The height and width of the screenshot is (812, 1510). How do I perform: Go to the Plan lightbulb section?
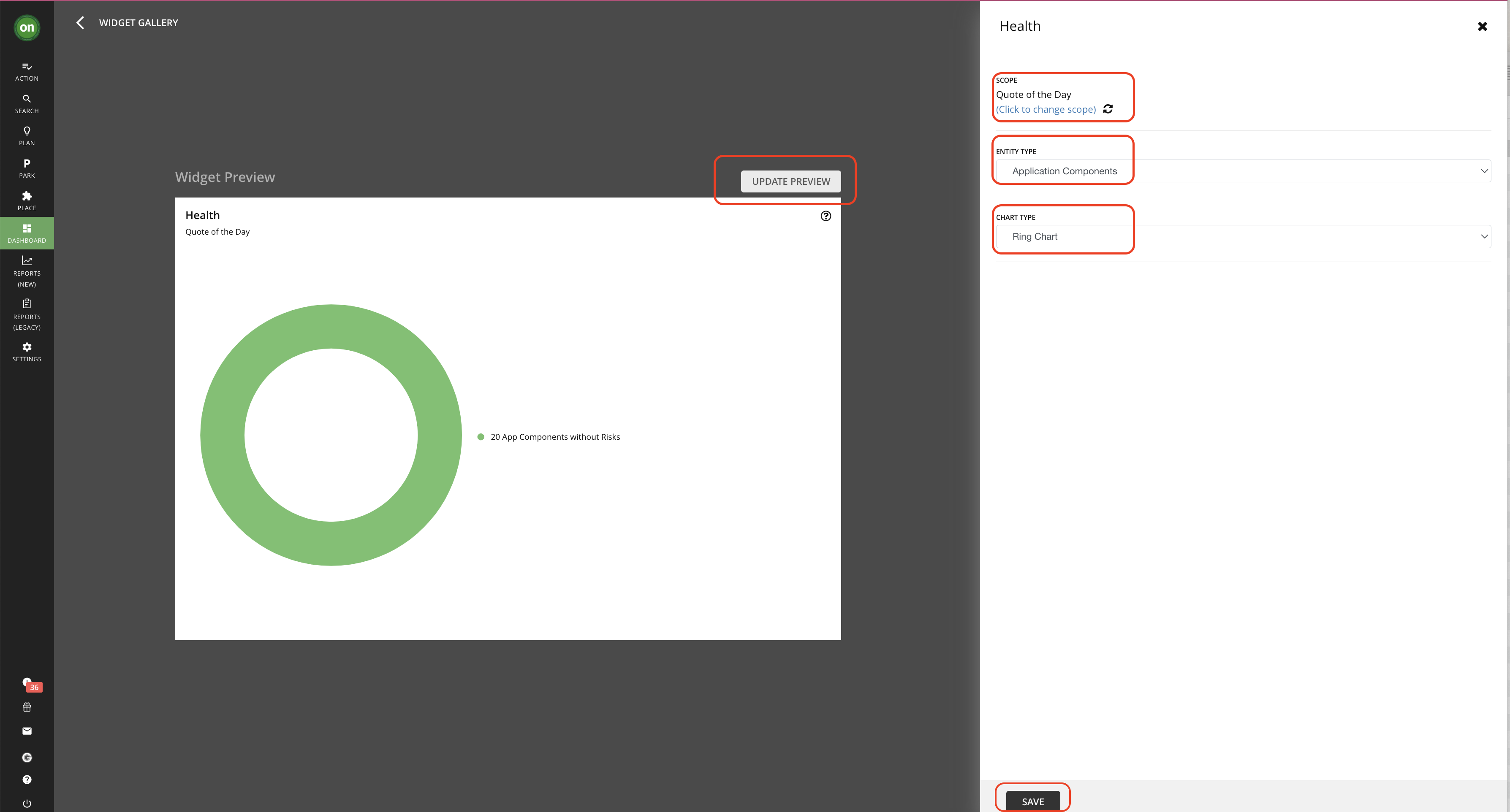tap(26, 136)
